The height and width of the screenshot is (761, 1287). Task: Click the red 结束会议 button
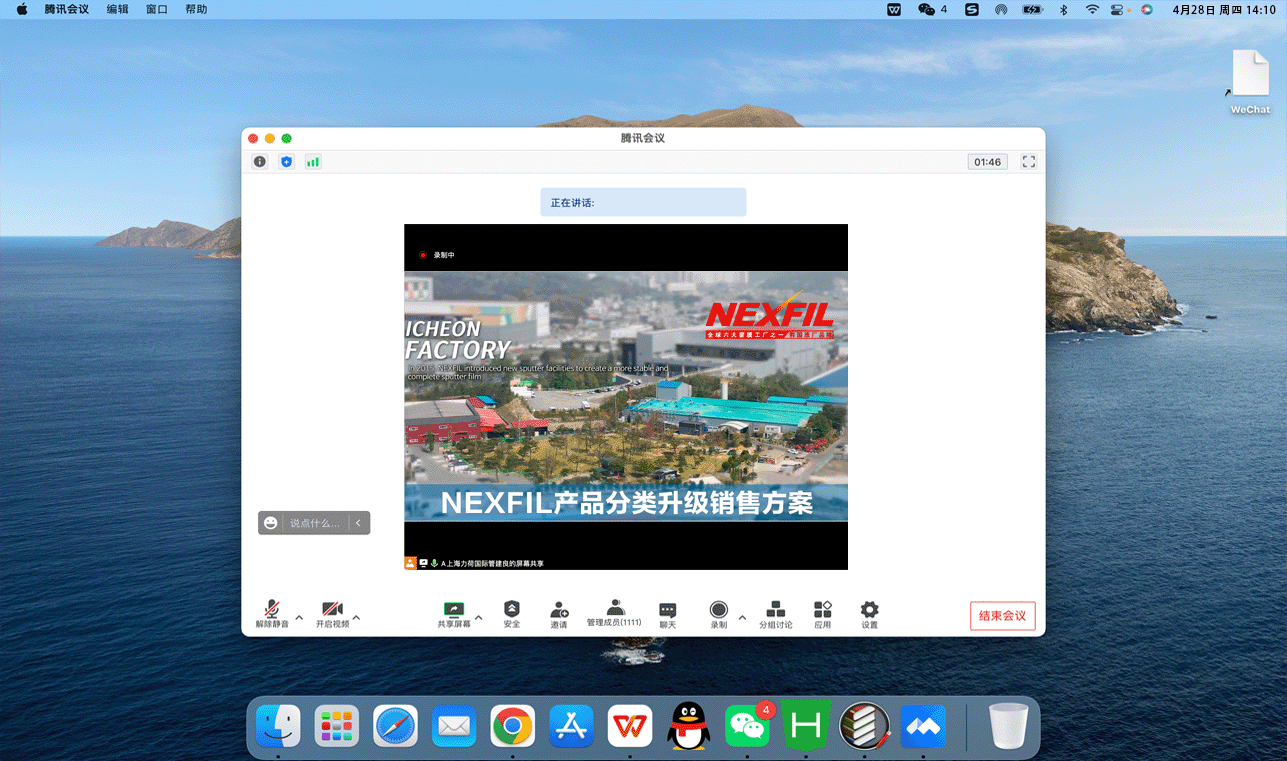tap(1002, 615)
